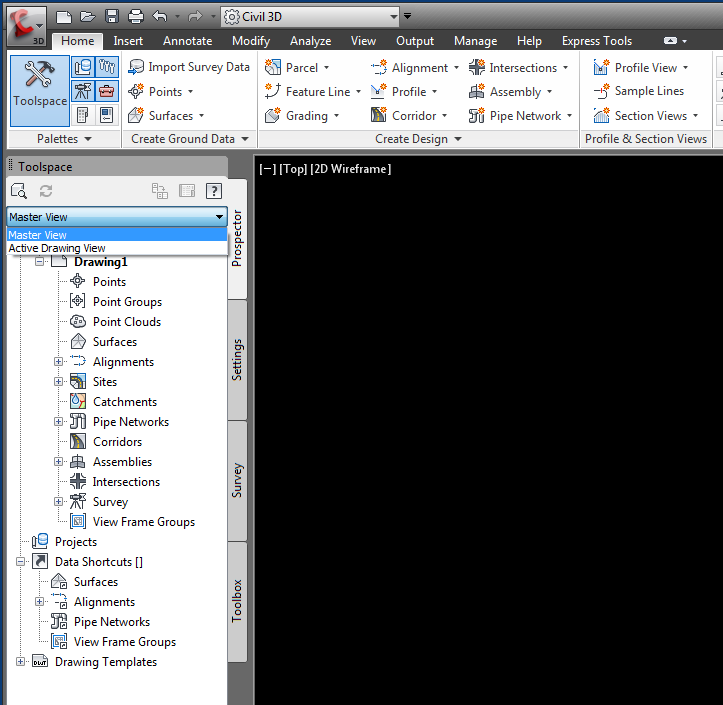This screenshot has width=723, height=705.
Task: Switch to the Modify ribbon tab
Action: coord(251,41)
